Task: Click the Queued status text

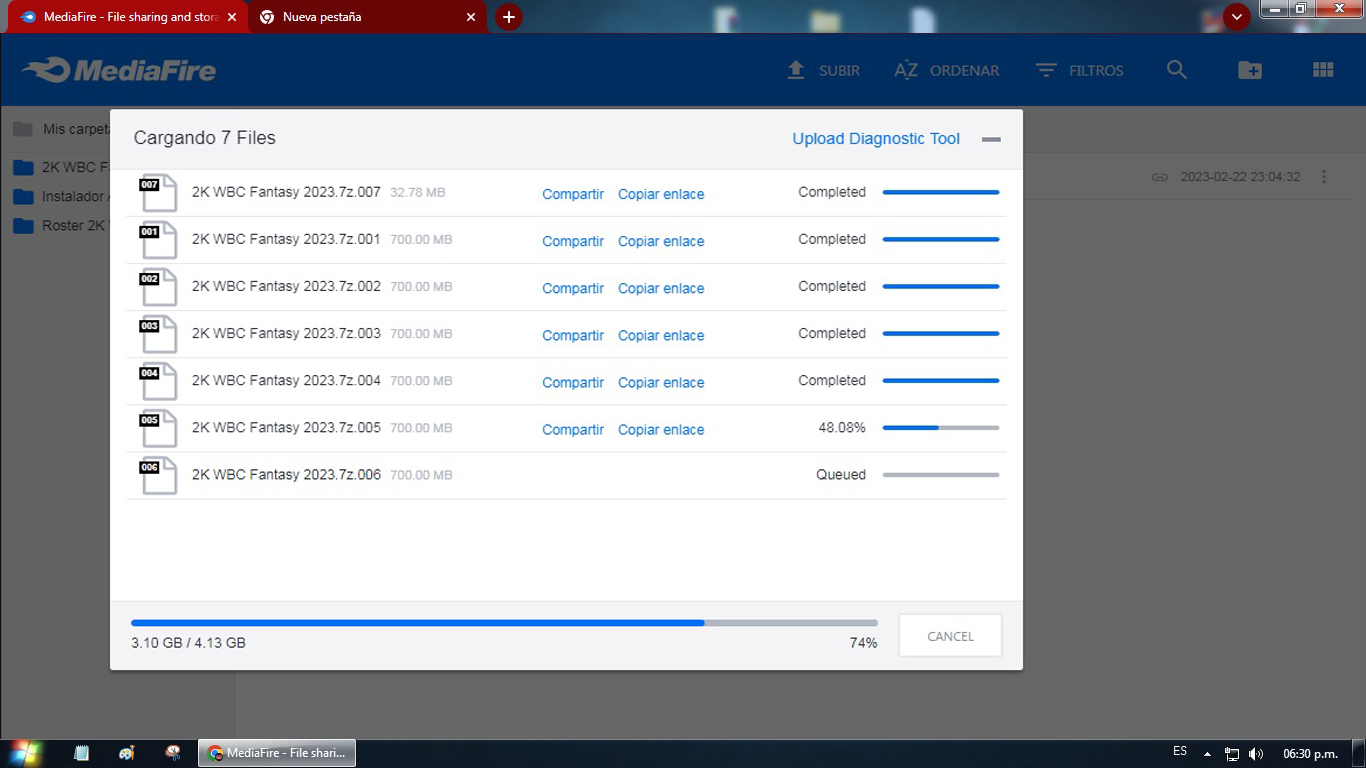Action: (841, 474)
